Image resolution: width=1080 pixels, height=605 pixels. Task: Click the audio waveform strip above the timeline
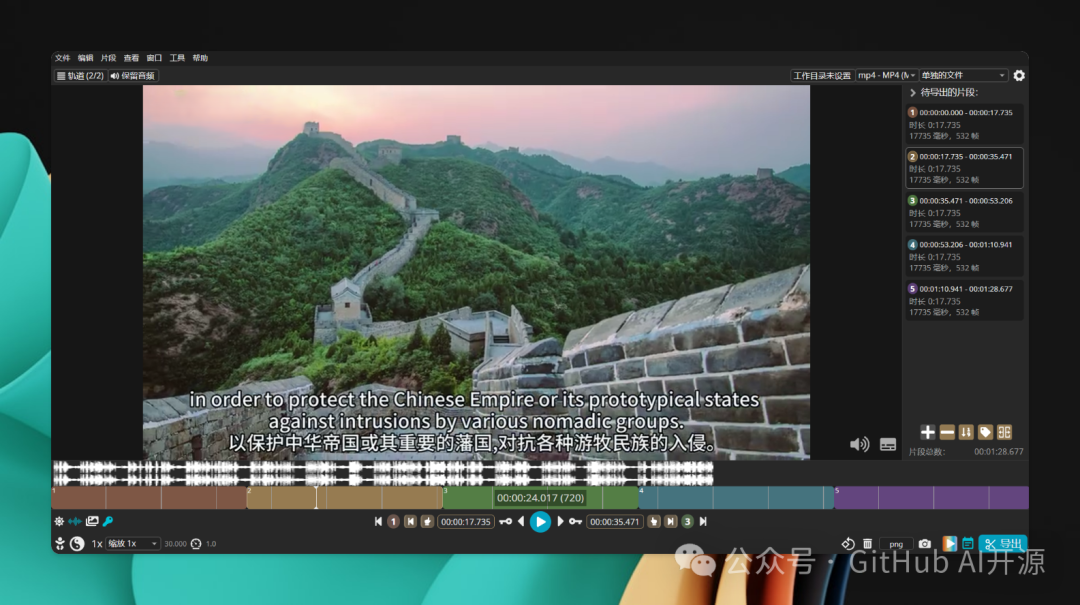click(383, 473)
